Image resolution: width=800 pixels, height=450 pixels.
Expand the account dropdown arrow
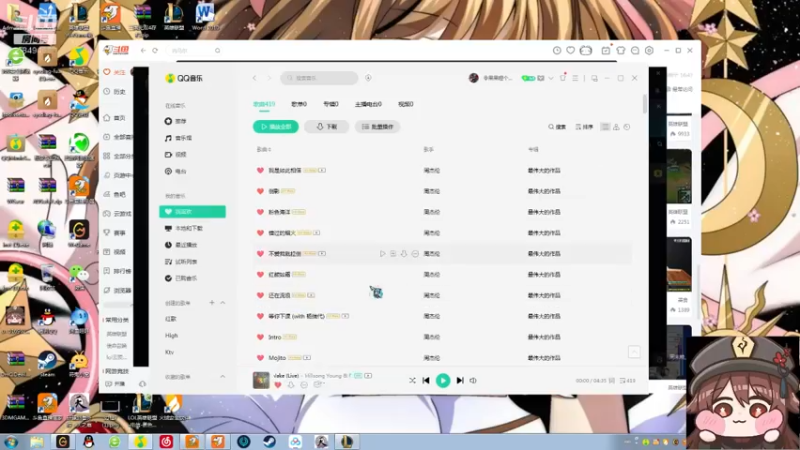point(551,79)
